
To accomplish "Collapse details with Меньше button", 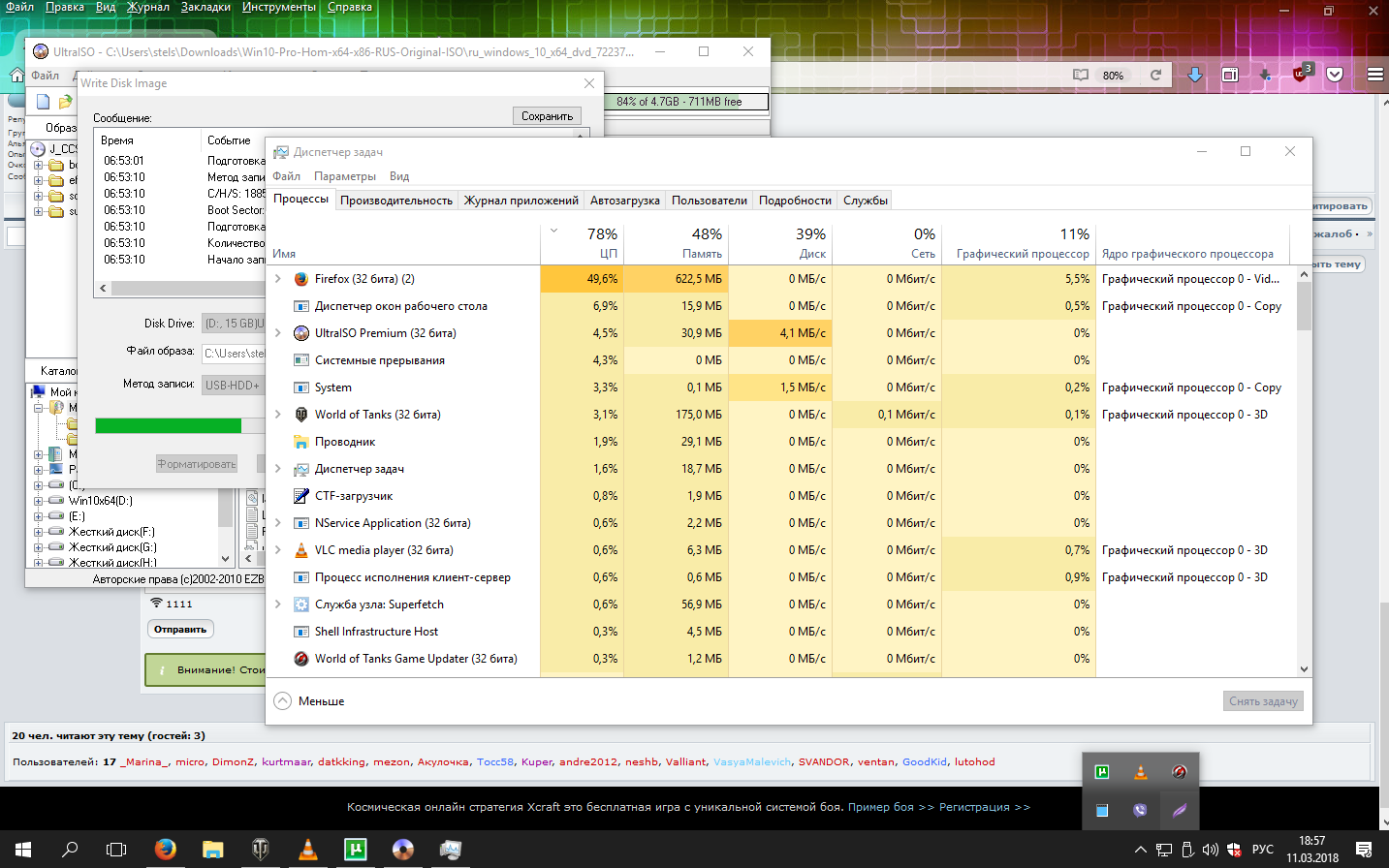I will [309, 701].
